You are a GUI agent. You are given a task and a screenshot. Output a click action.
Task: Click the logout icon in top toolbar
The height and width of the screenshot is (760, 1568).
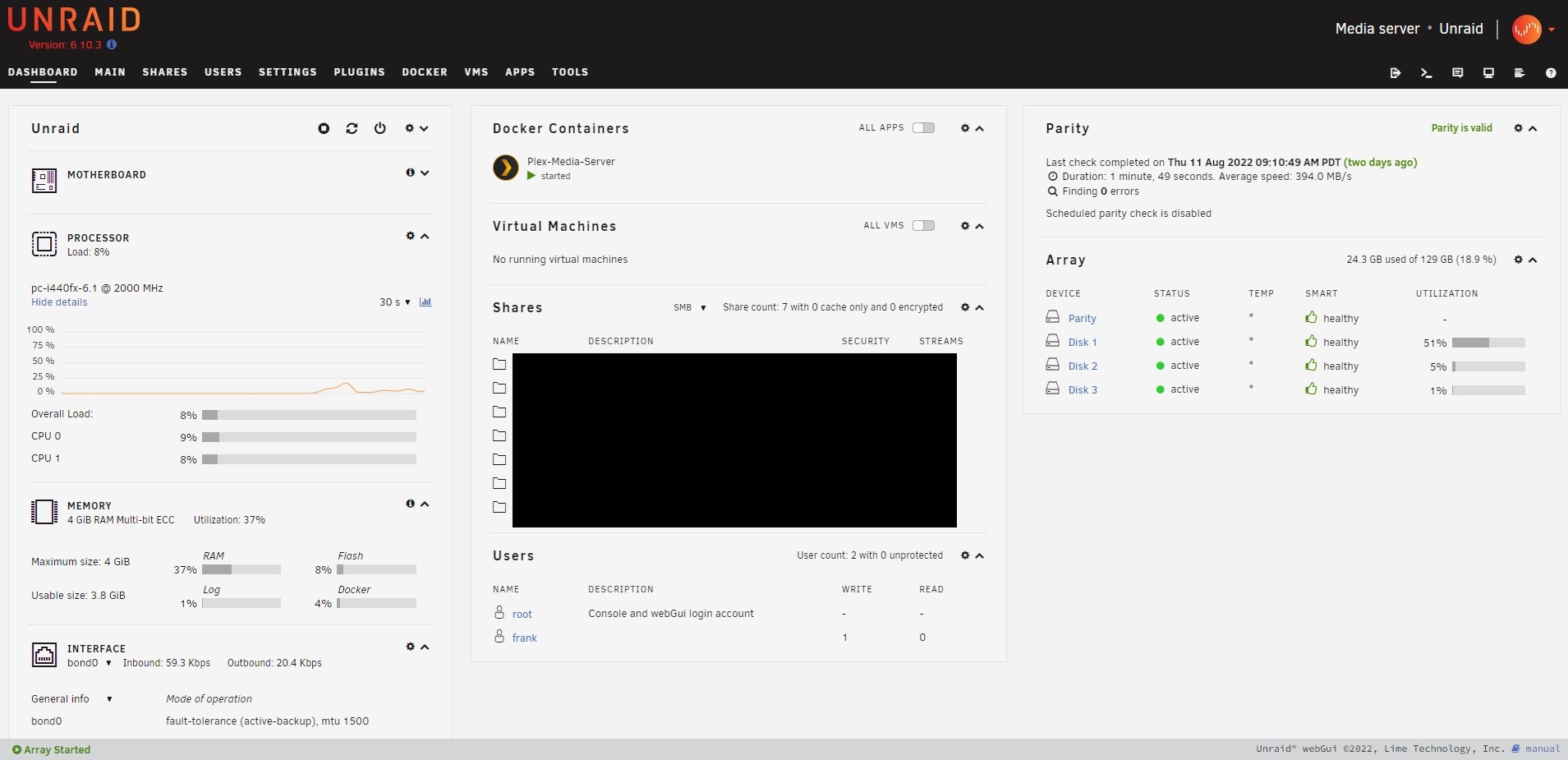1395,73
